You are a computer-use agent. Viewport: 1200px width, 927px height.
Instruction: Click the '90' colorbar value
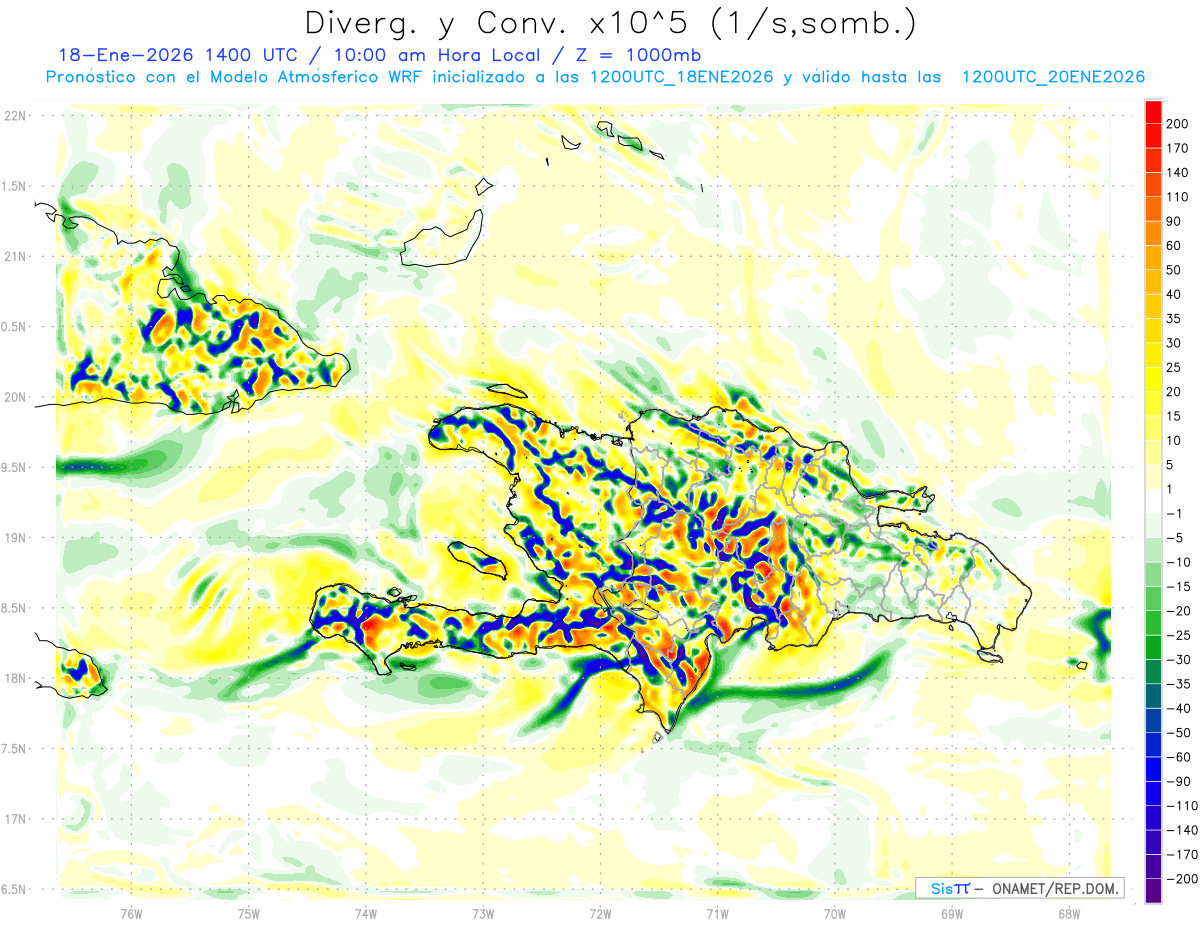pyautogui.click(x=1174, y=221)
